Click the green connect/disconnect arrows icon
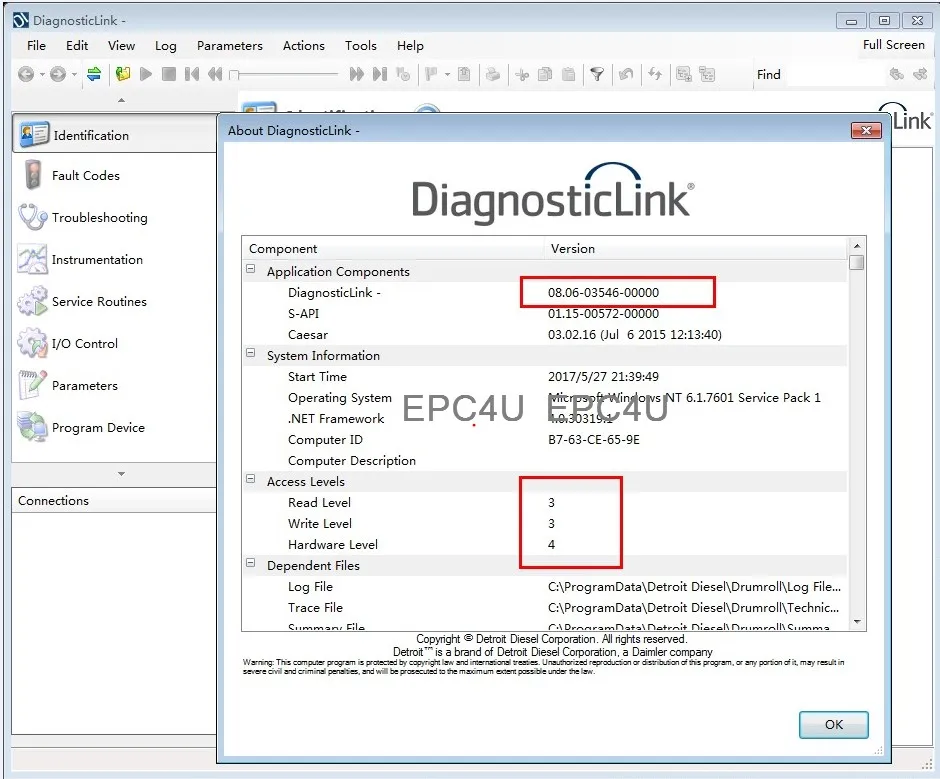The image size is (940, 779). click(94, 74)
